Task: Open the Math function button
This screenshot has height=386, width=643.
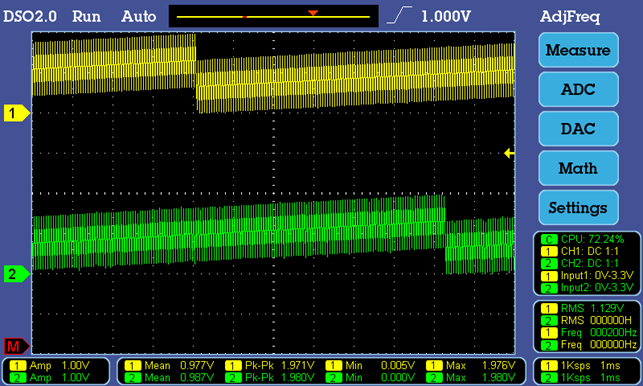Action: 578,168
